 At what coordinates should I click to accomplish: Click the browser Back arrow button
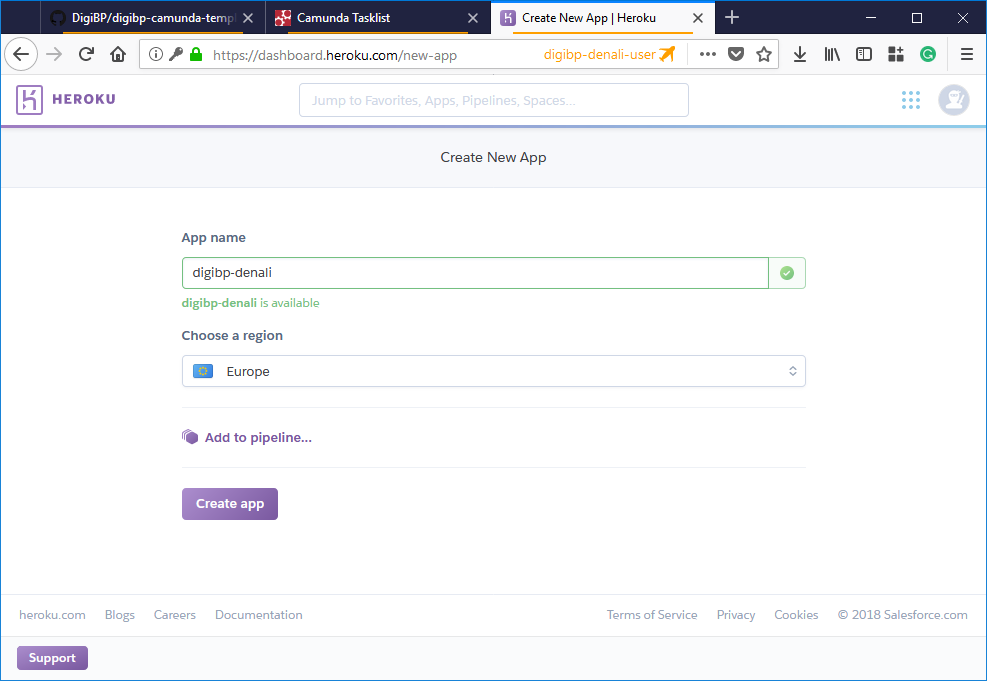pyautogui.click(x=21, y=55)
